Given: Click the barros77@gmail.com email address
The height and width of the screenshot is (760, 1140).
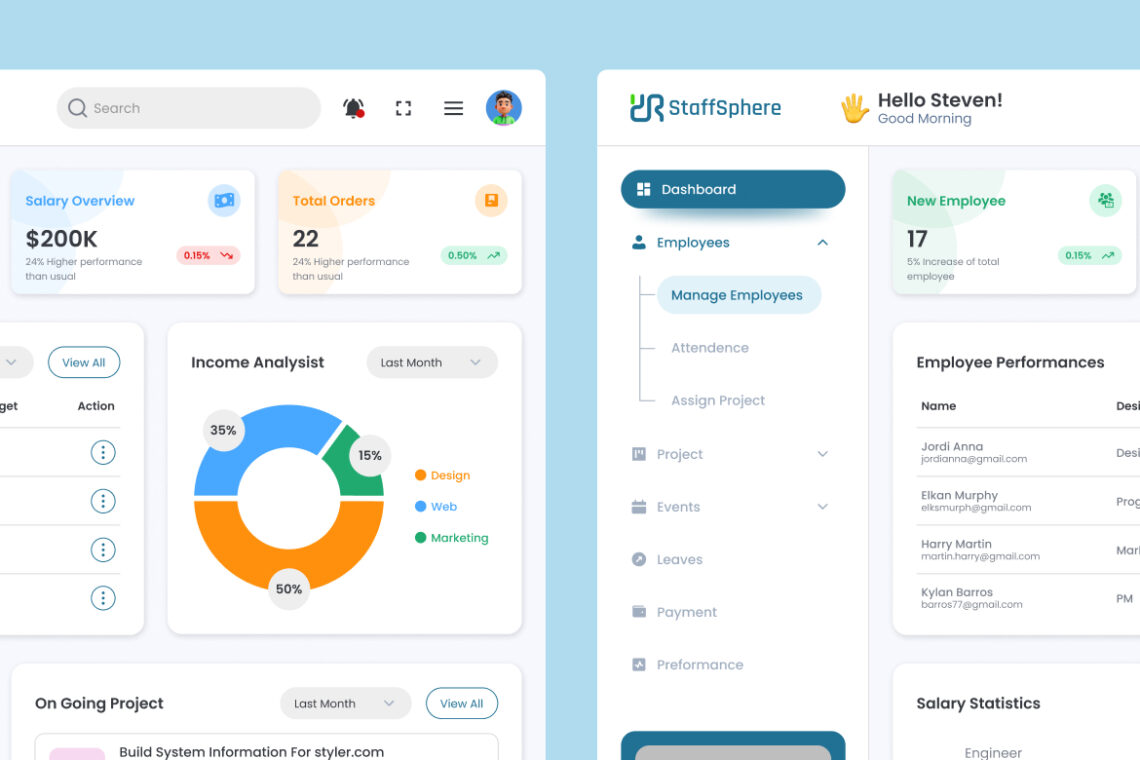Looking at the screenshot, I should point(971,604).
